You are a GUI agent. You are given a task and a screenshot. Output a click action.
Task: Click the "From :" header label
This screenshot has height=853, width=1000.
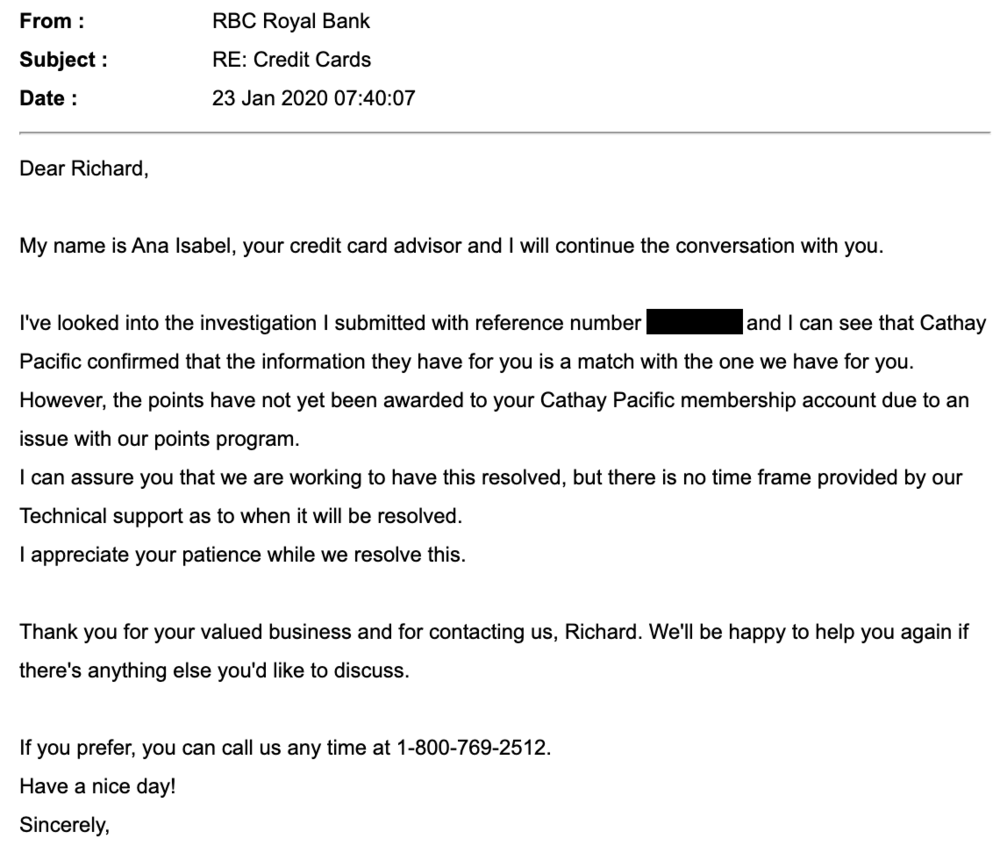(x=52, y=21)
